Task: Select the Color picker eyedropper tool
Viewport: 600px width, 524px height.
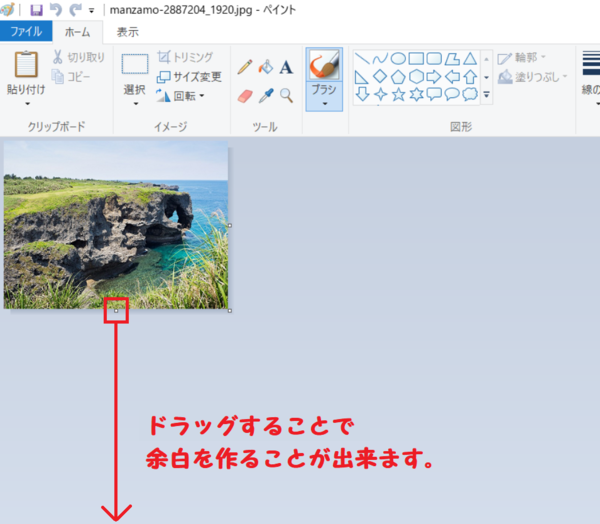Action: (x=266, y=96)
